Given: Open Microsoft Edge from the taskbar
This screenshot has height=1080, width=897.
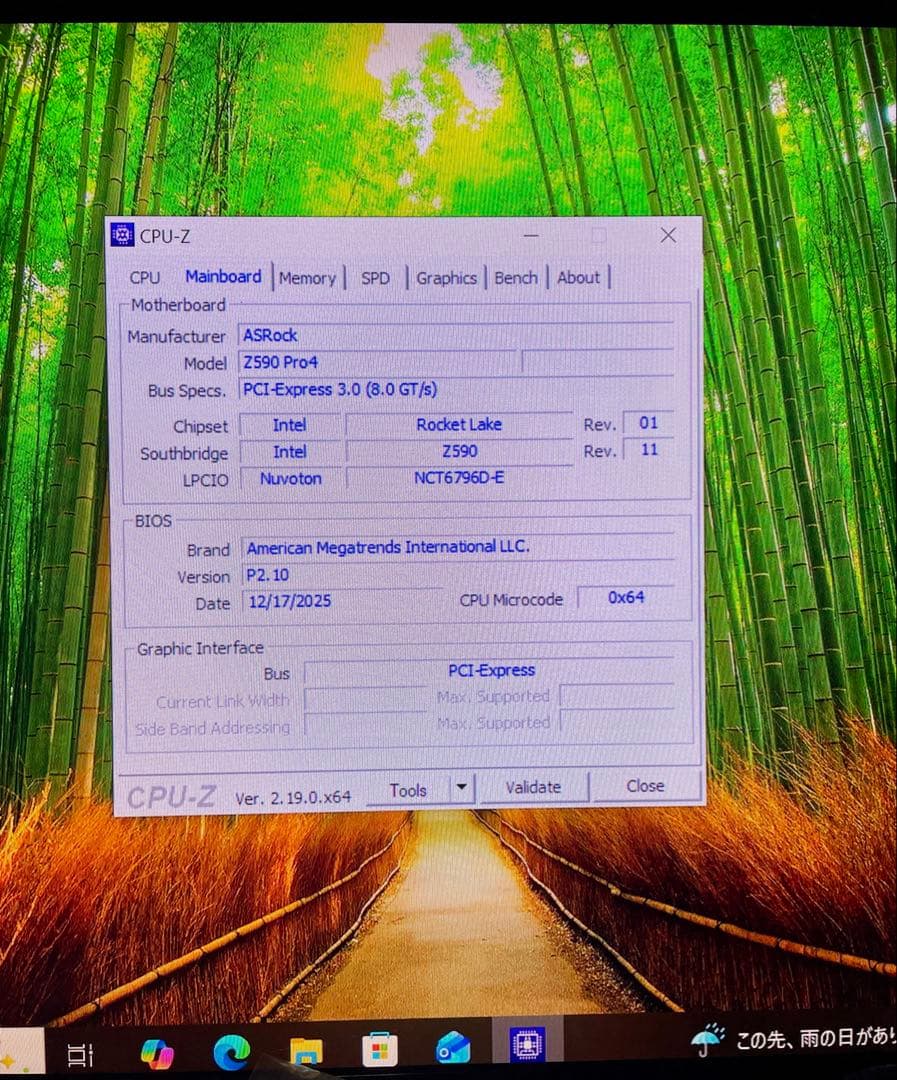Looking at the screenshot, I should click(231, 1052).
